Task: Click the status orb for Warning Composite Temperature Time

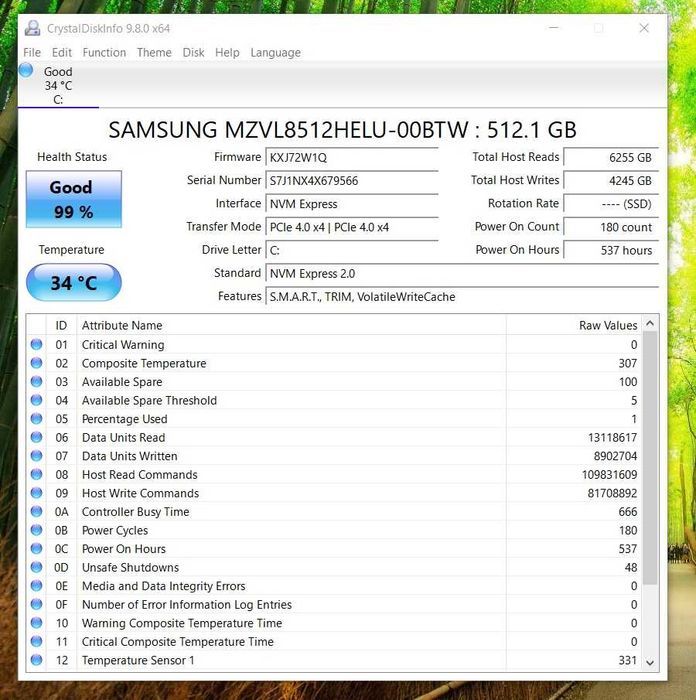Action: coord(37,623)
